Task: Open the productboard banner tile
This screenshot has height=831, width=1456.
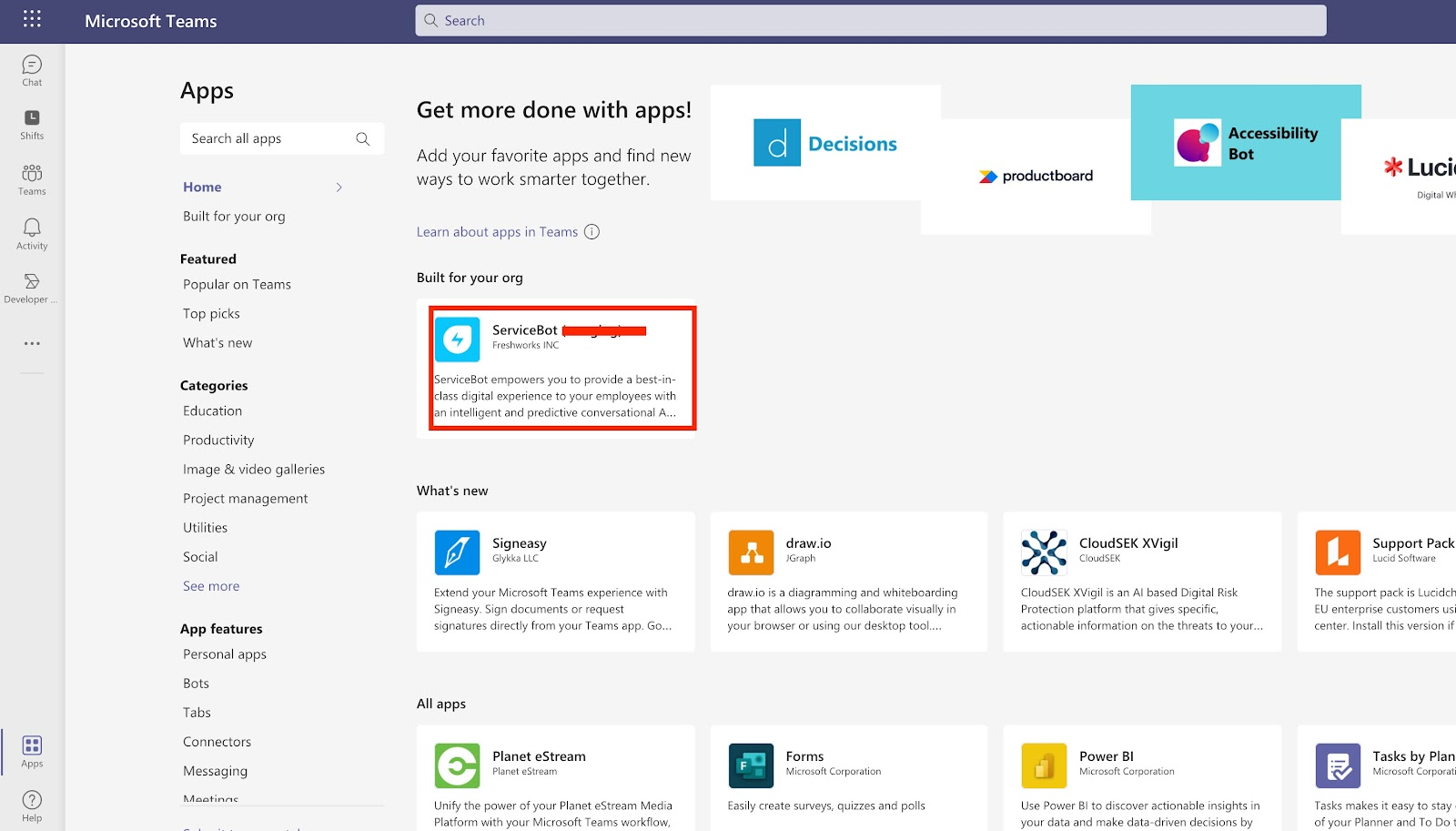Action: [x=1036, y=177]
